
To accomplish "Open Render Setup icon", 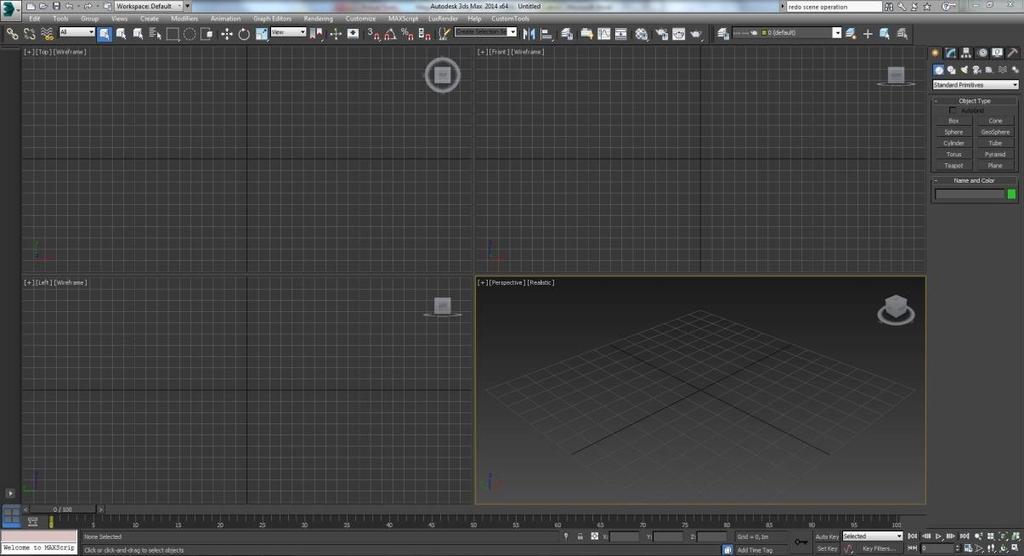I will [x=662, y=33].
